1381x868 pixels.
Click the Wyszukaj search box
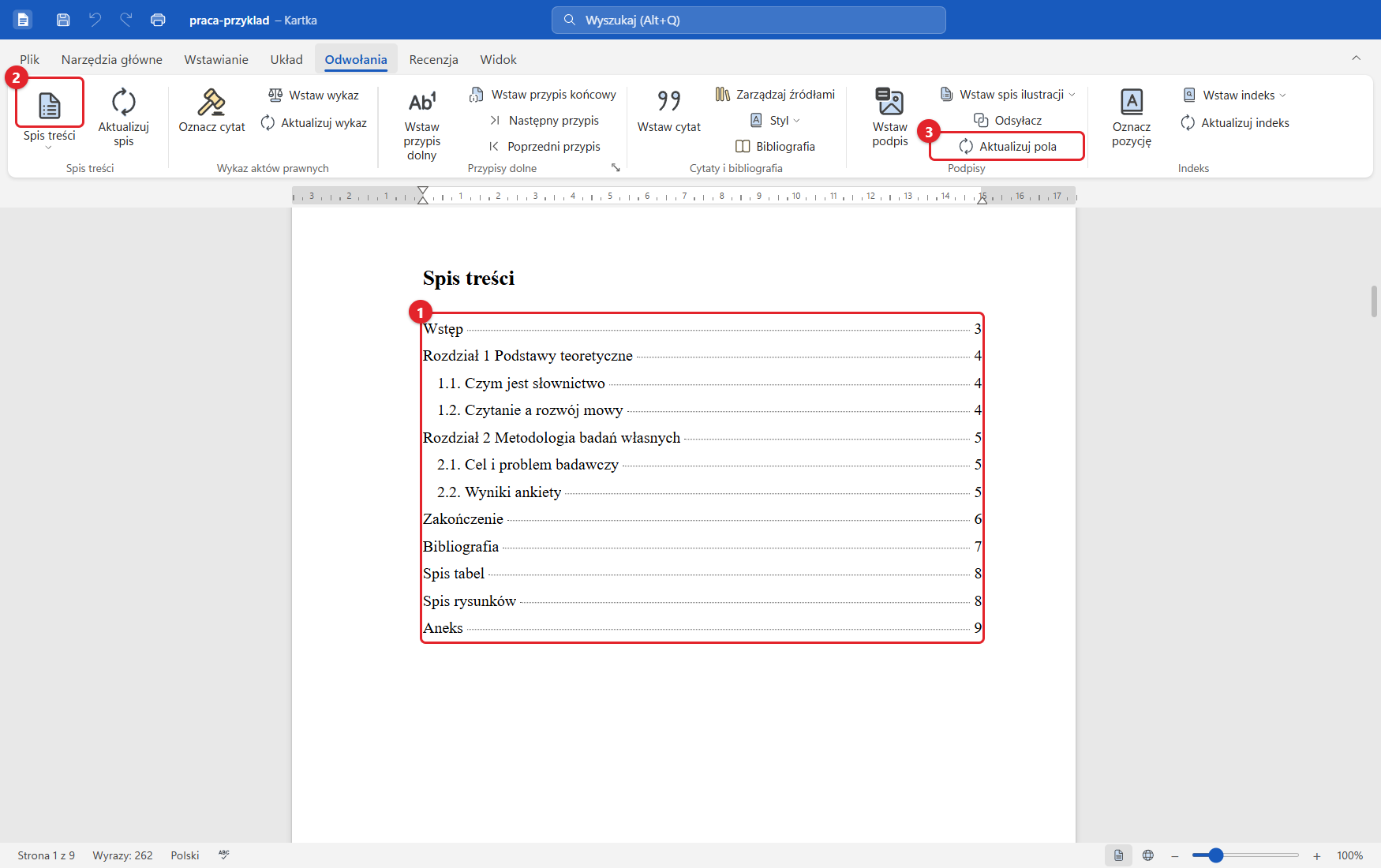[748, 20]
